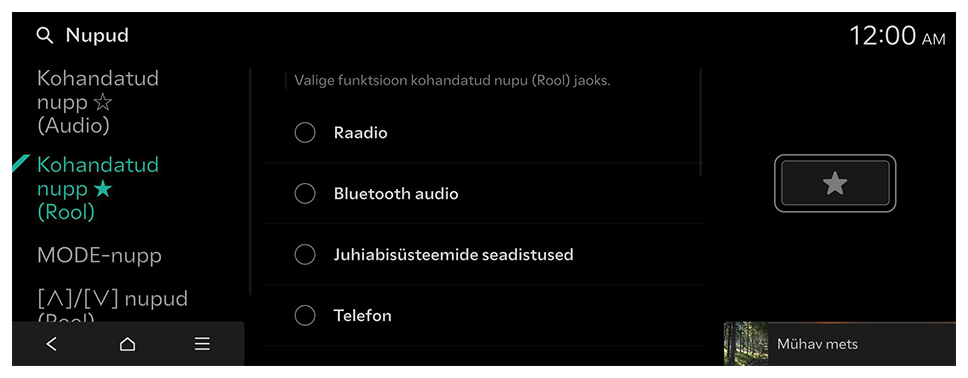The width and height of the screenshot is (968, 378).
Task: Open the Mühav mets now-playing widget
Action: (840, 344)
